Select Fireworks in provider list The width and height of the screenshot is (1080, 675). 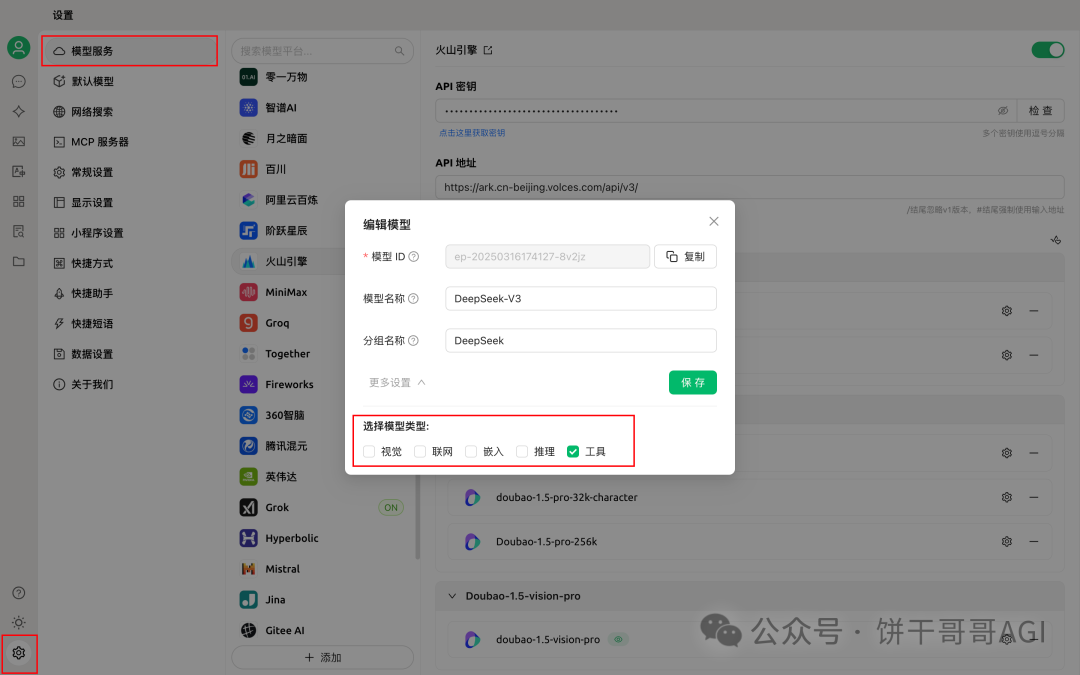322,384
